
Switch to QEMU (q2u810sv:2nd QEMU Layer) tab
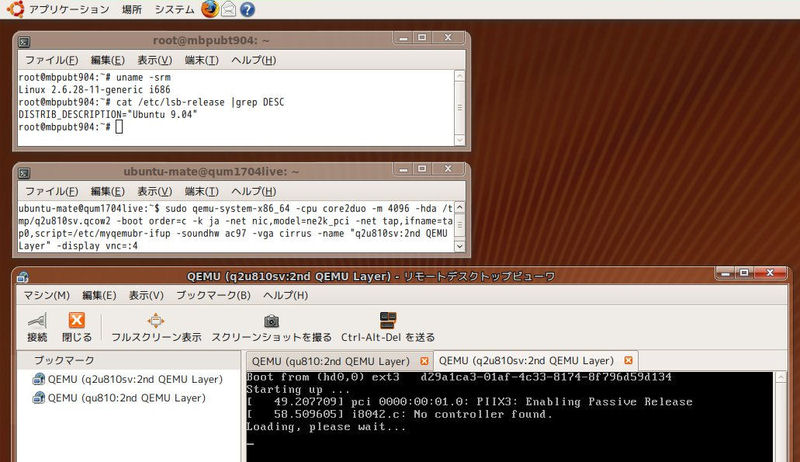(x=527, y=361)
